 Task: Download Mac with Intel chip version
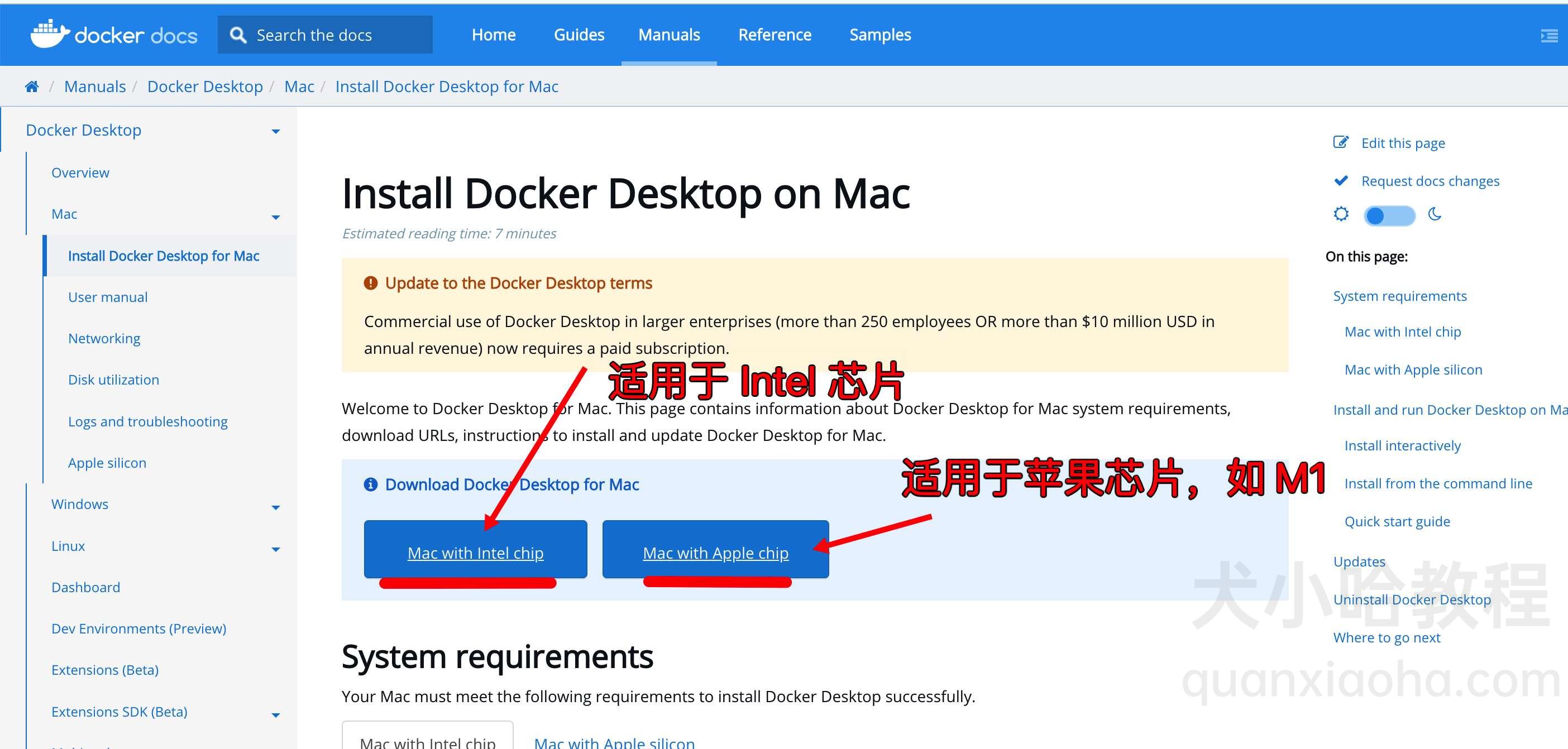coord(476,553)
